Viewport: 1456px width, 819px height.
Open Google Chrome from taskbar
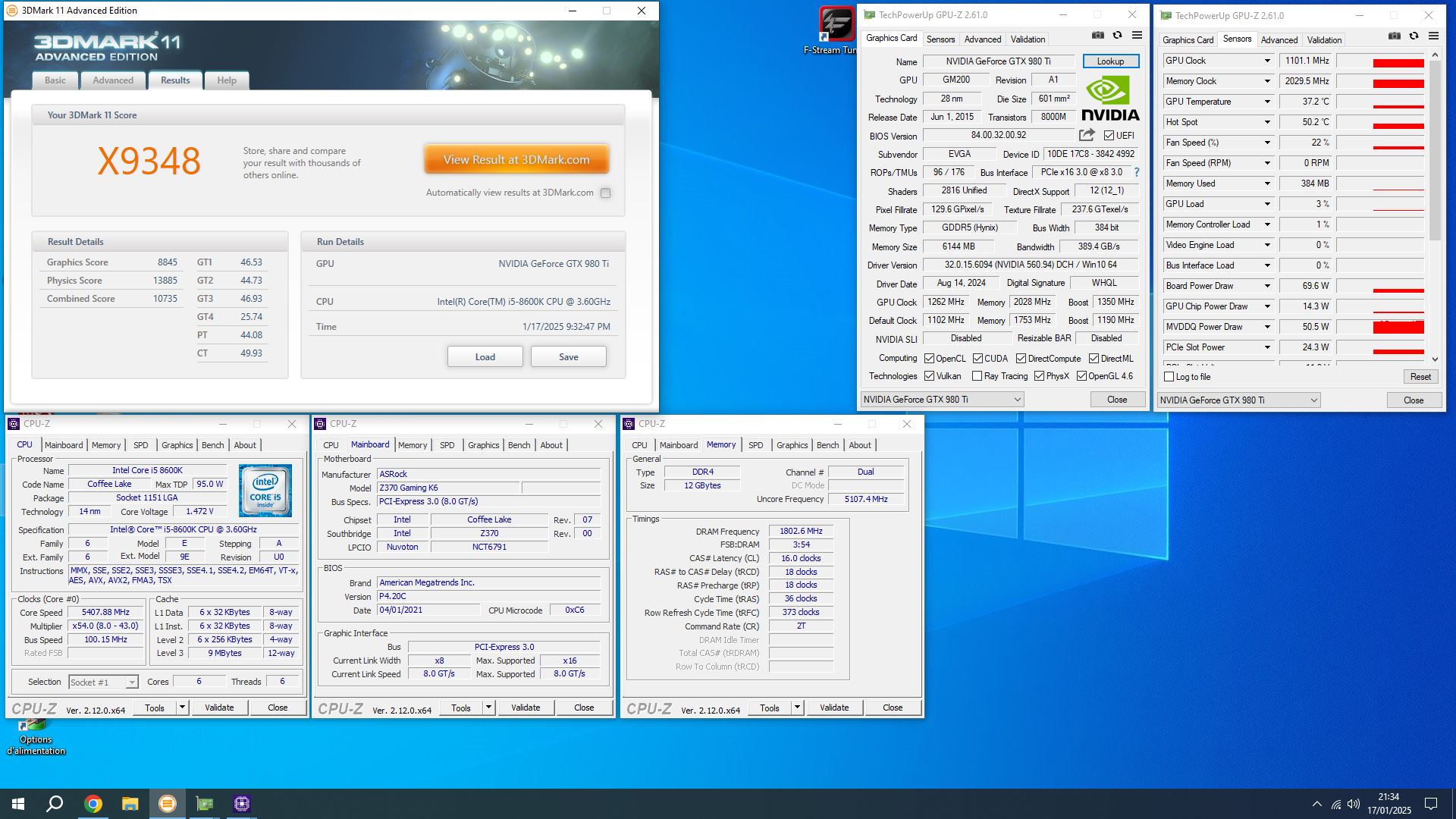click(x=93, y=804)
